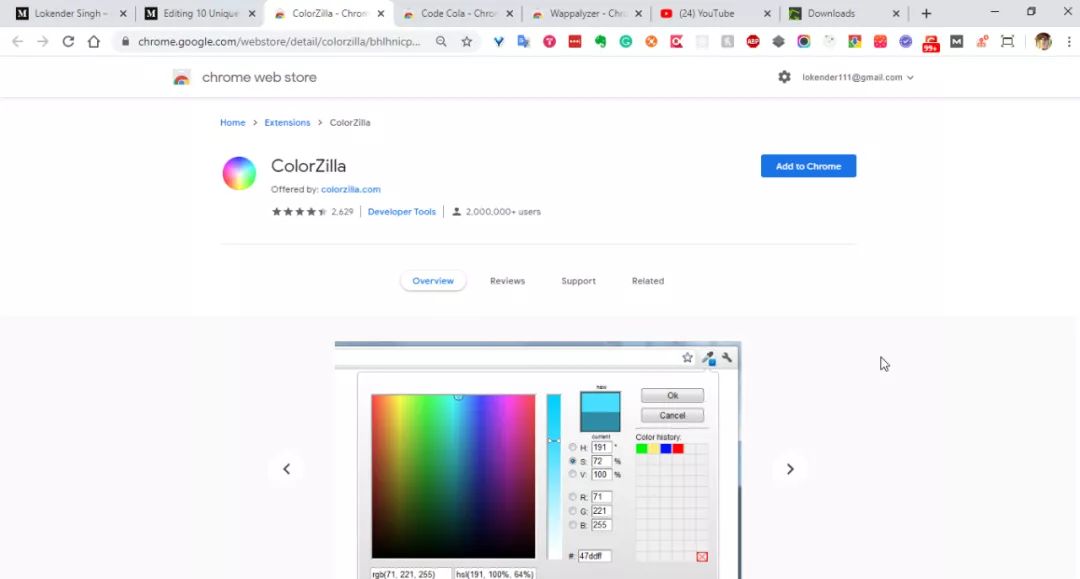The width and height of the screenshot is (1080, 579).
Task: Open the Evernote extension icon
Action: pyautogui.click(x=600, y=42)
